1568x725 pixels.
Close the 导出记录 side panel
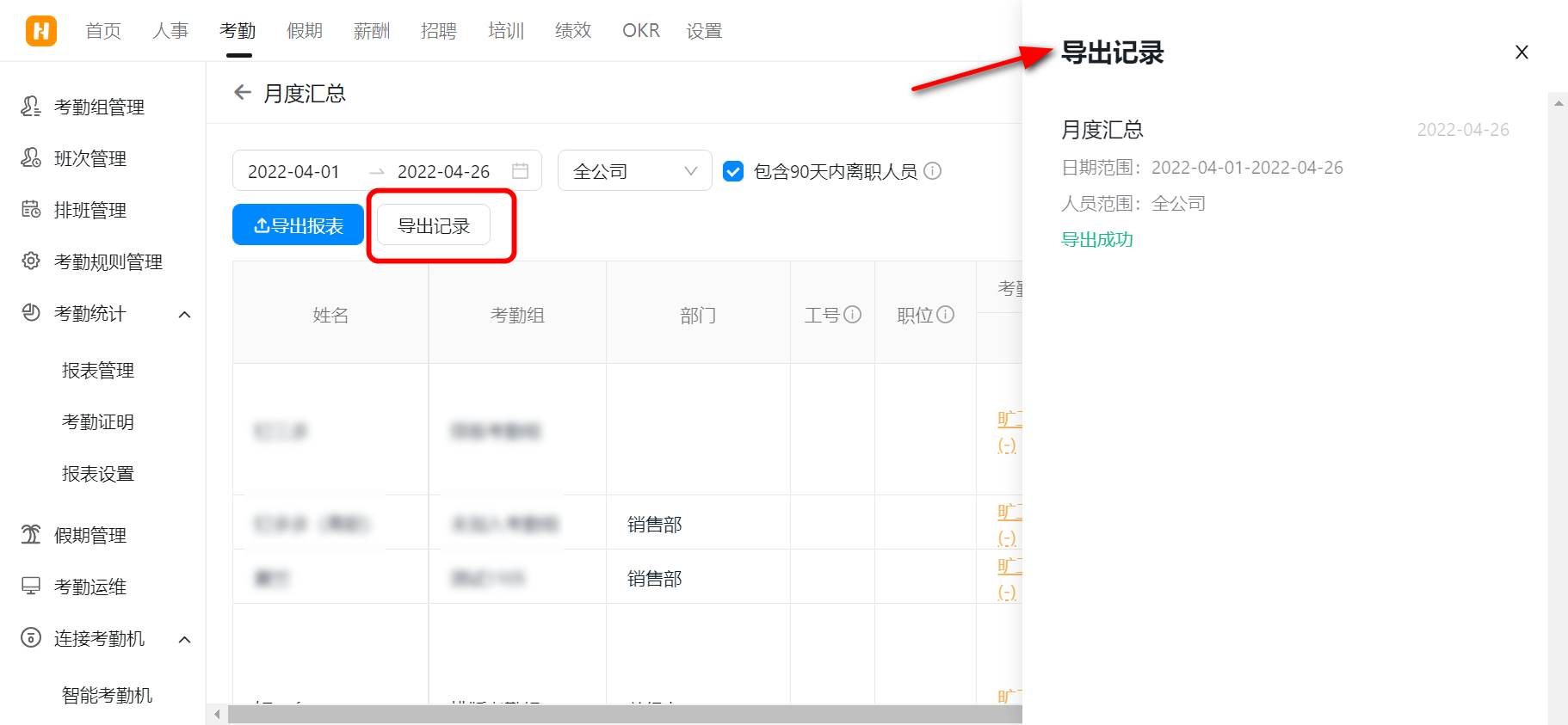pos(1522,52)
